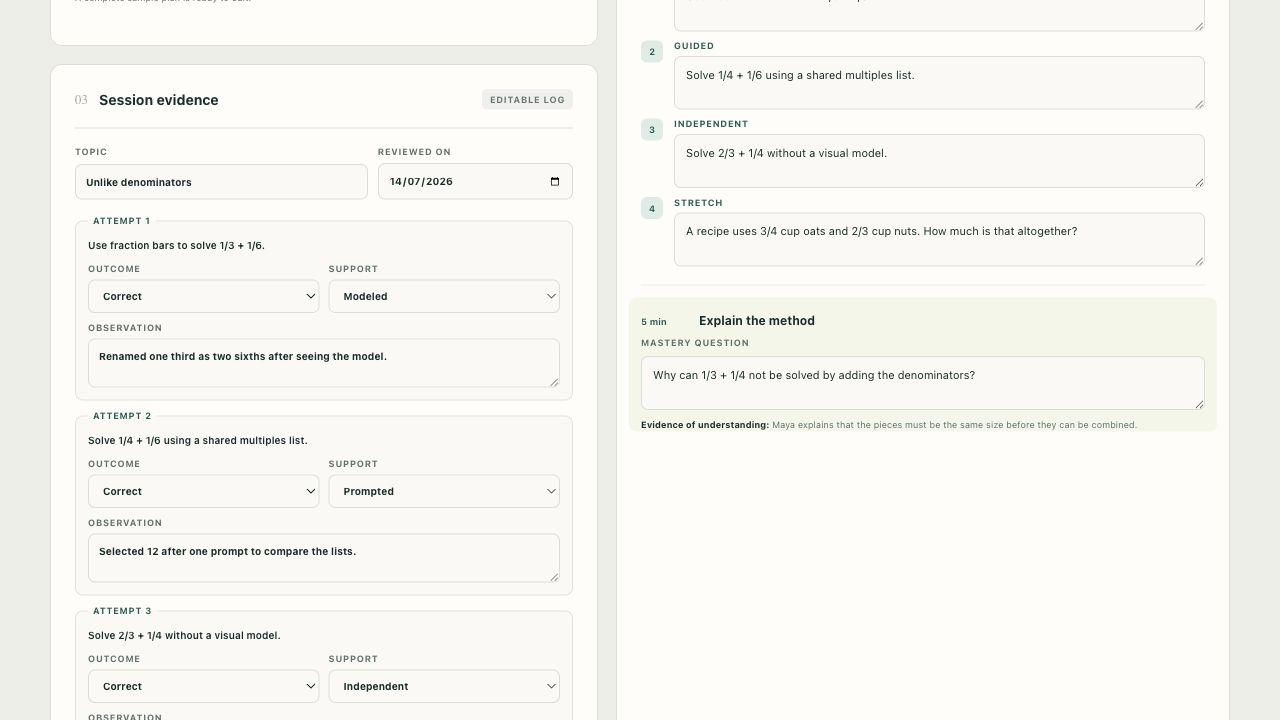The image size is (1280, 720).
Task: Click the step 4 number badge
Action: (652, 209)
